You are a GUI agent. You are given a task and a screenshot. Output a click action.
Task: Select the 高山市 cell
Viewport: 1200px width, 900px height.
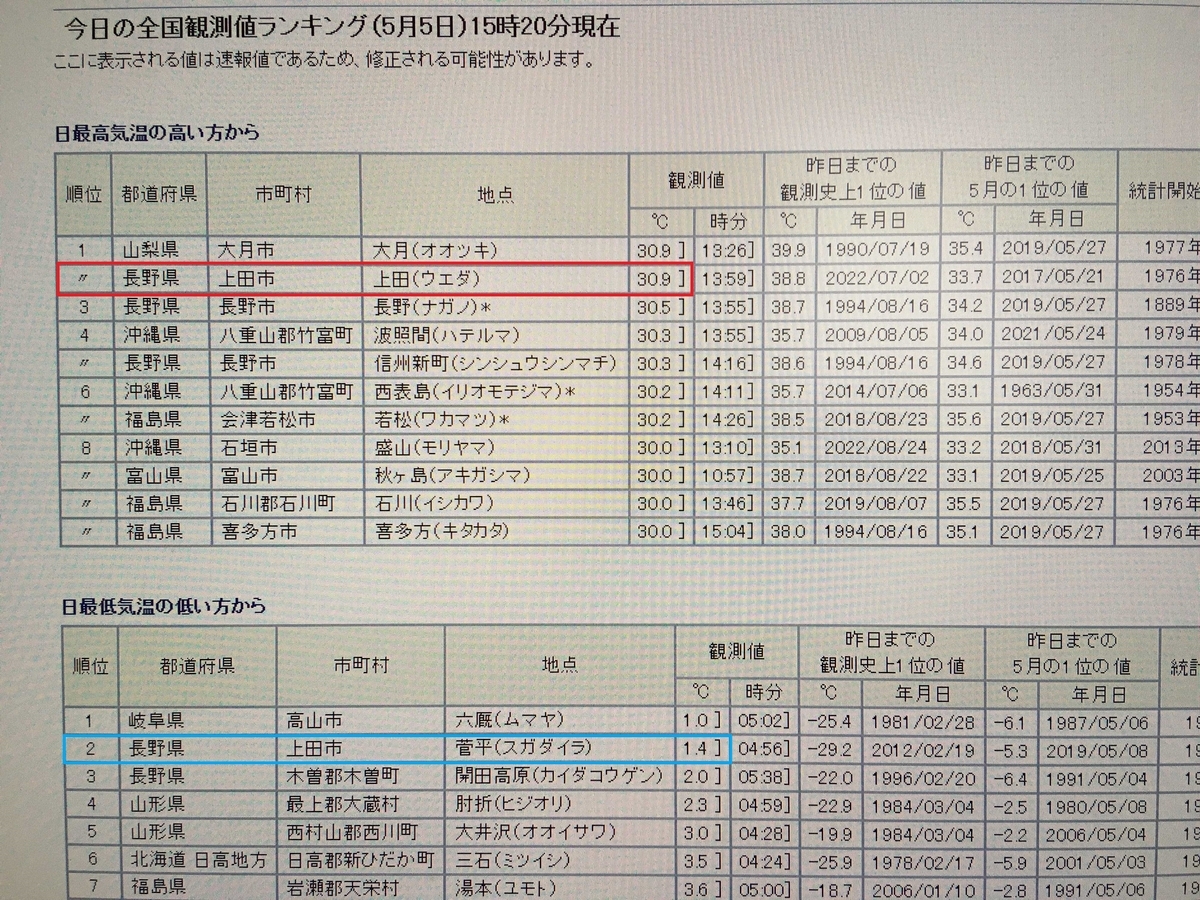[314, 720]
